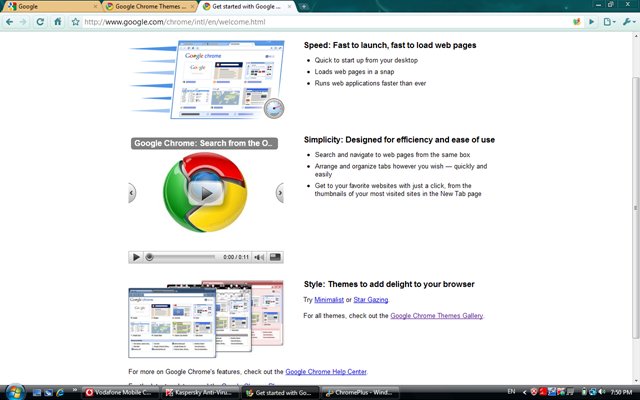Viewport: 640px width, 400px height.
Task: Click the Go arrow beside the address bar
Action: (x=591, y=22)
